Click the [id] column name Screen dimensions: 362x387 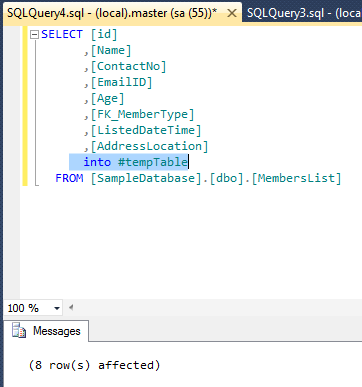click(104, 34)
